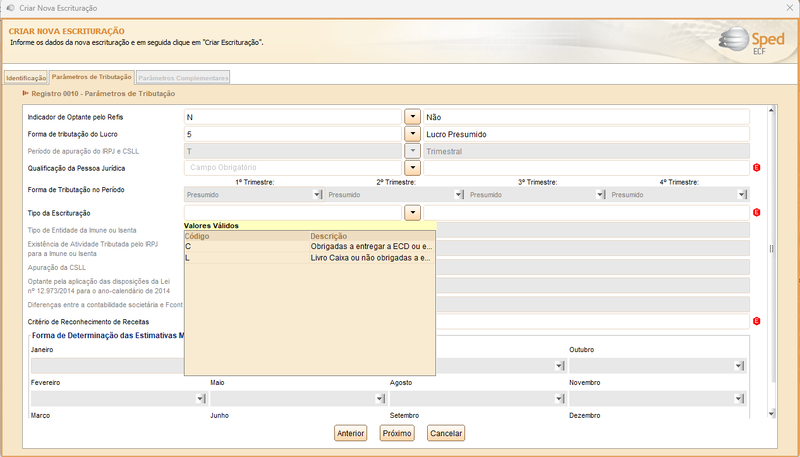Click the Forma de tributação code field showing 5
Image resolution: width=800 pixels, height=457 pixels.
pos(293,134)
